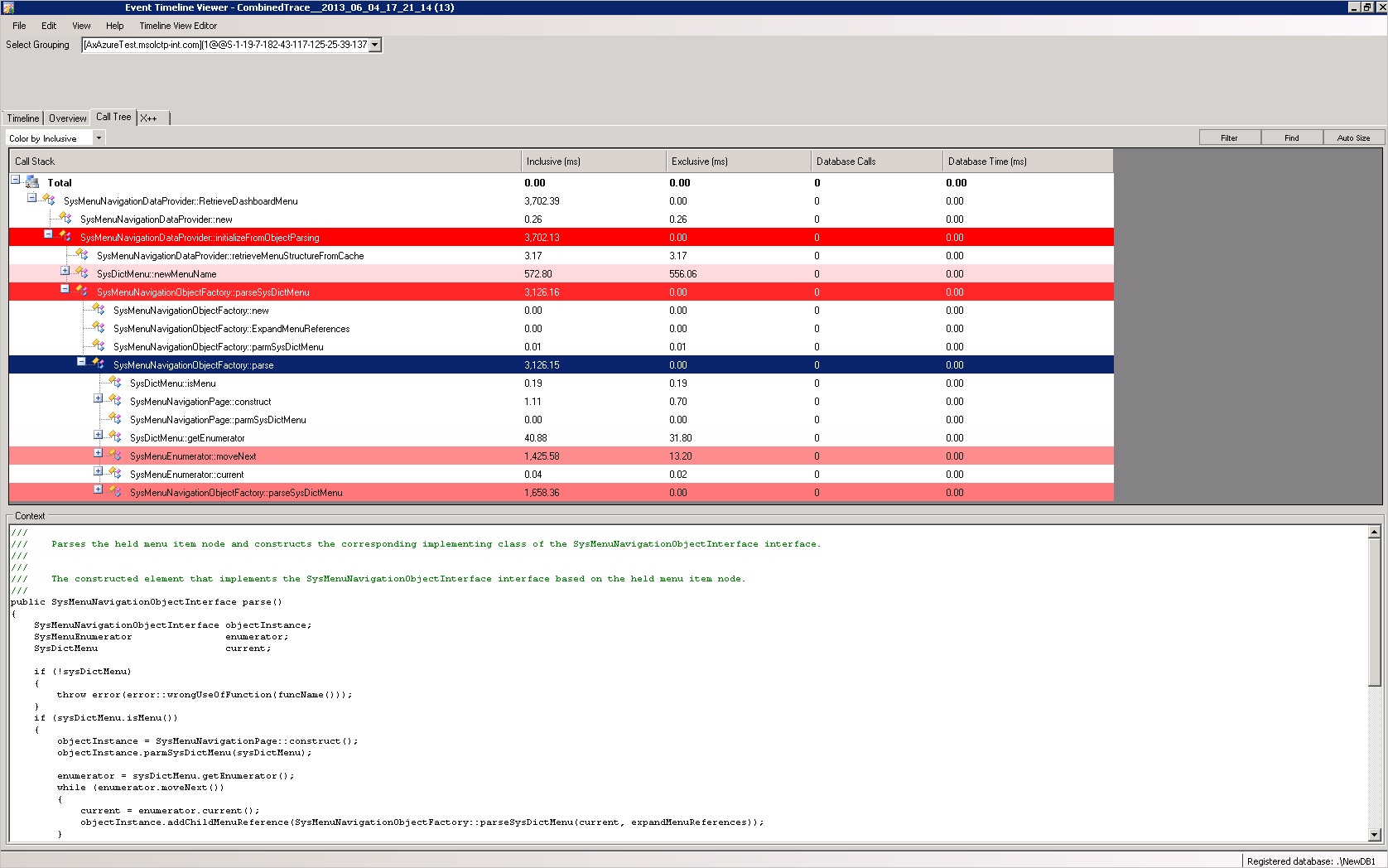The width and height of the screenshot is (1388, 868).
Task: Click the icon next to retrieveMenuStructureFromCache
Action: pyautogui.click(x=82, y=255)
